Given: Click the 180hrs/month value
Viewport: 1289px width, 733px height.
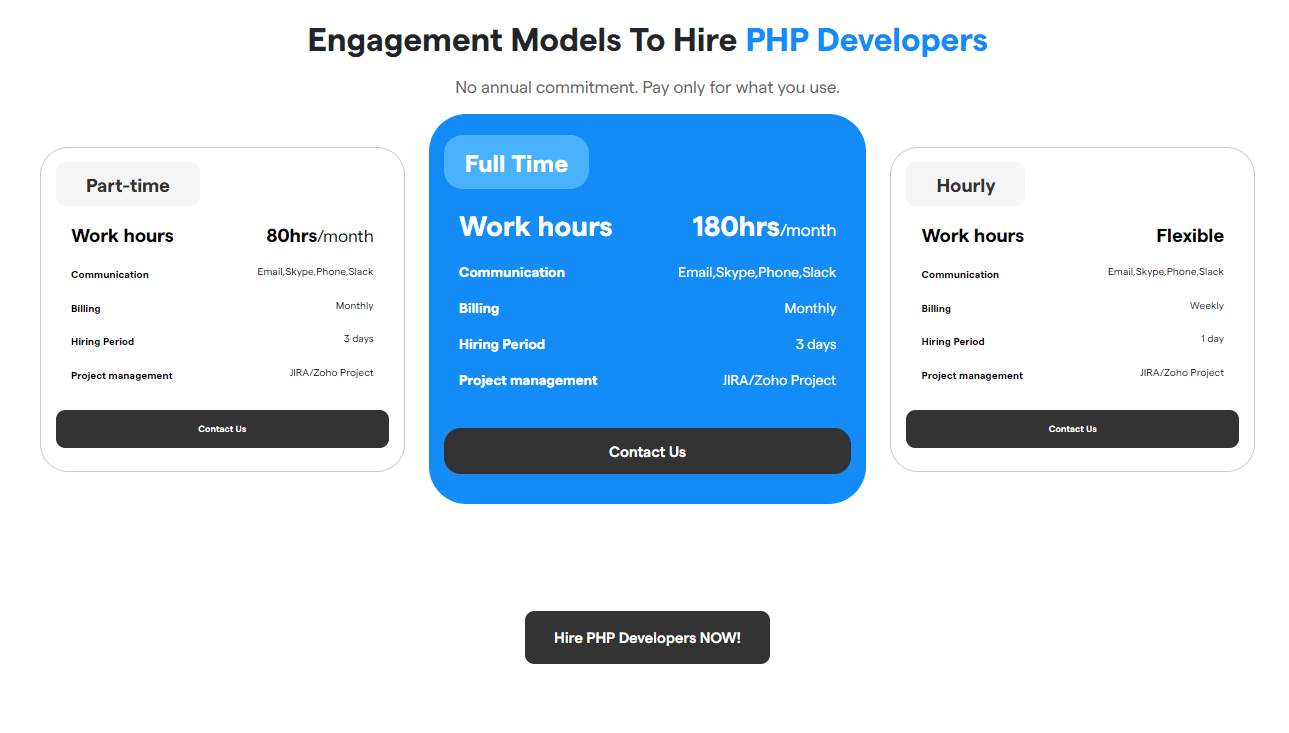Looking at the screenshot, I should (764, 227).
